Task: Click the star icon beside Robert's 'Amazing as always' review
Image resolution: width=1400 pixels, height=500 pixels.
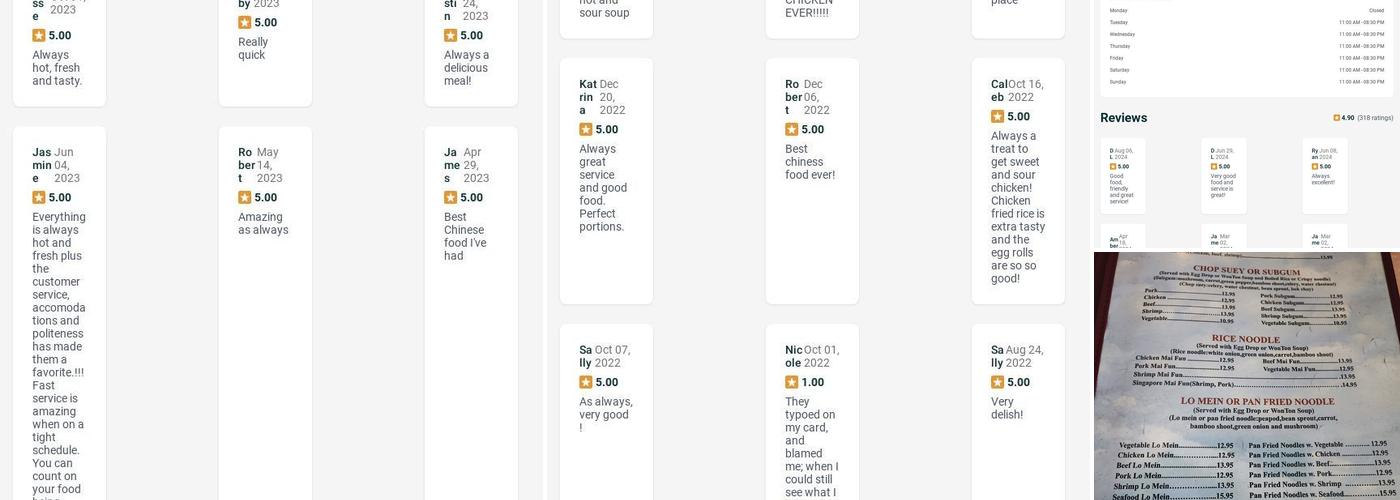Action: pos(245,198)
